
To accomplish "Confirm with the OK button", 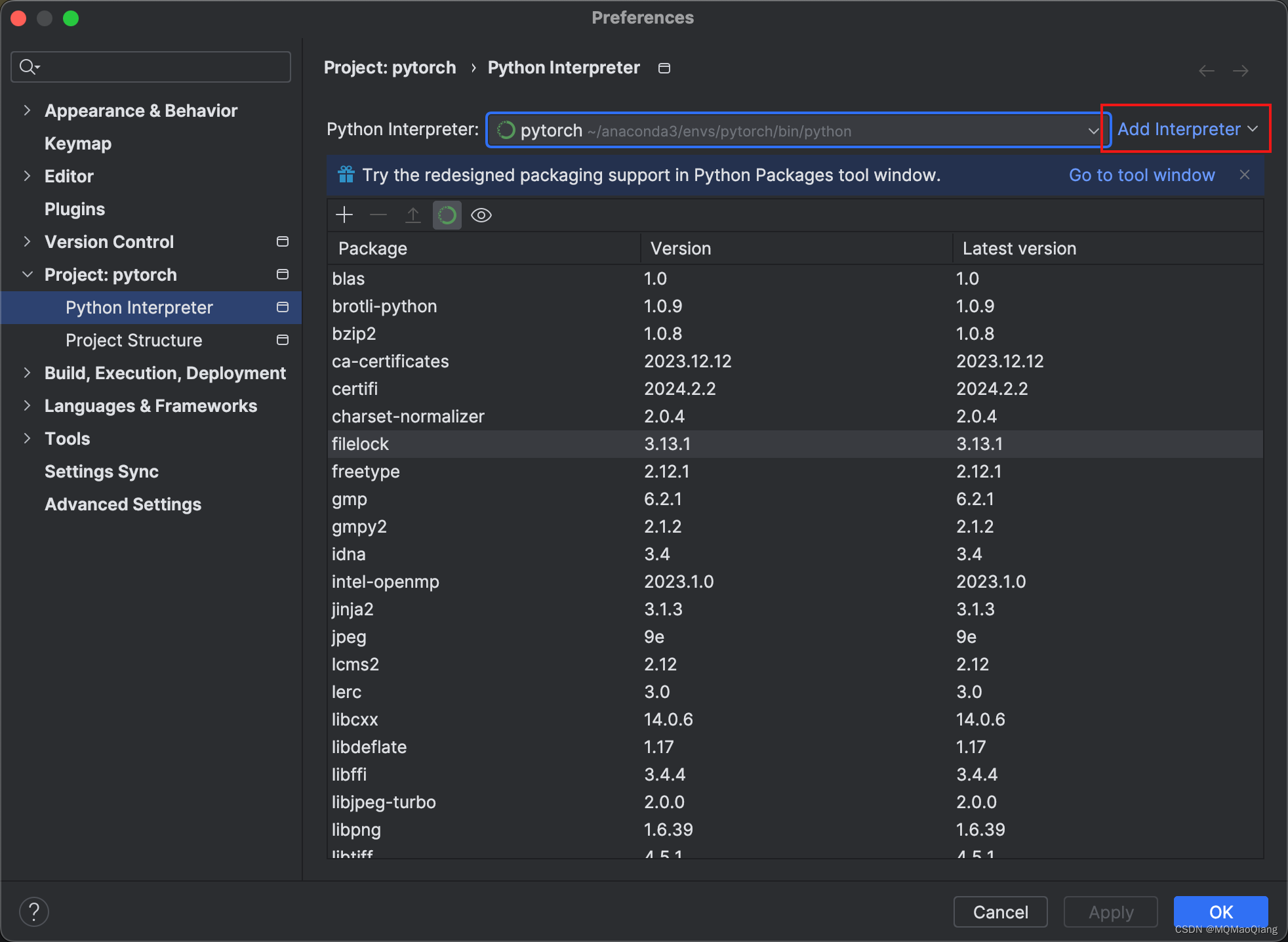I will [1220, 912].
